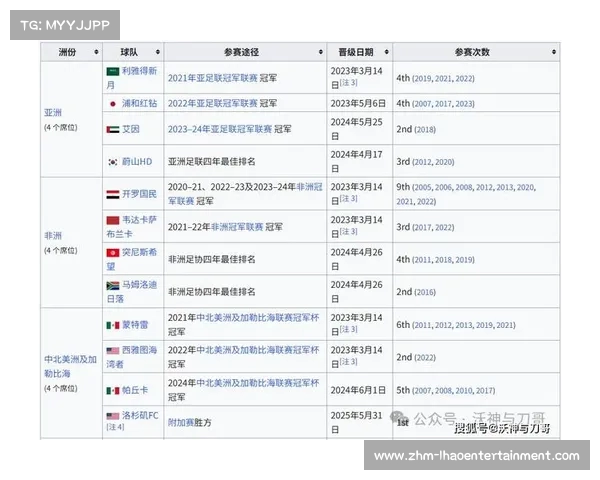
Task: Open the 中北美洲及加勒比海 confederation link
Action: 70,366
